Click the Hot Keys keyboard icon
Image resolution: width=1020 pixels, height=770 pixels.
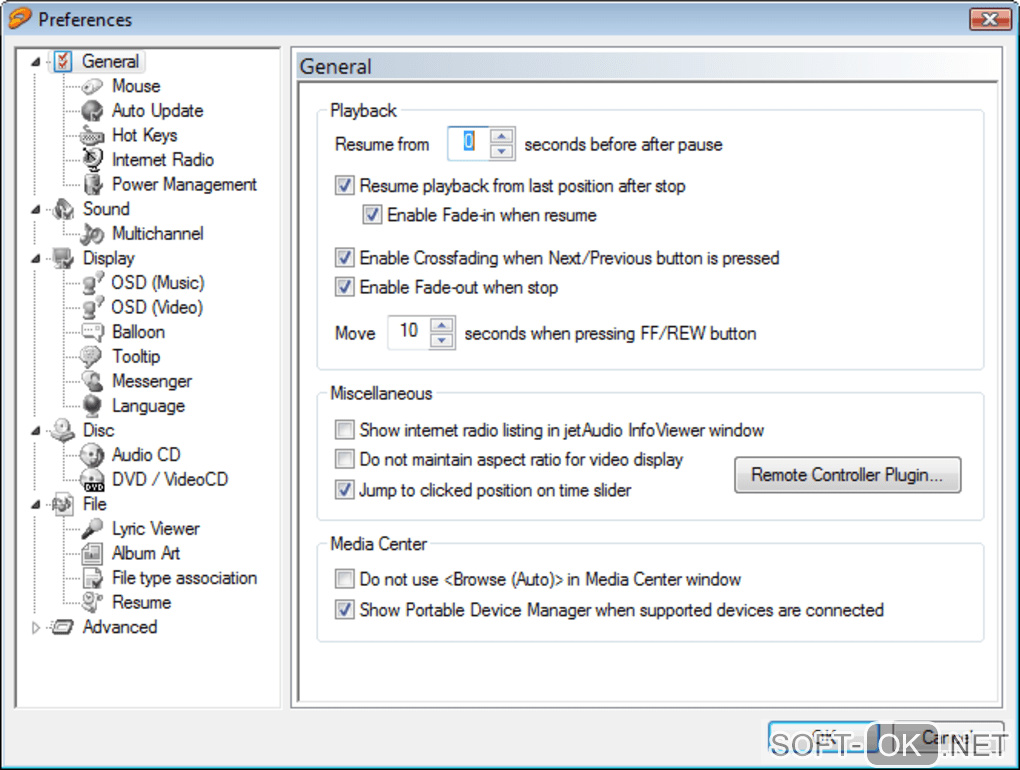coord(93,135)
